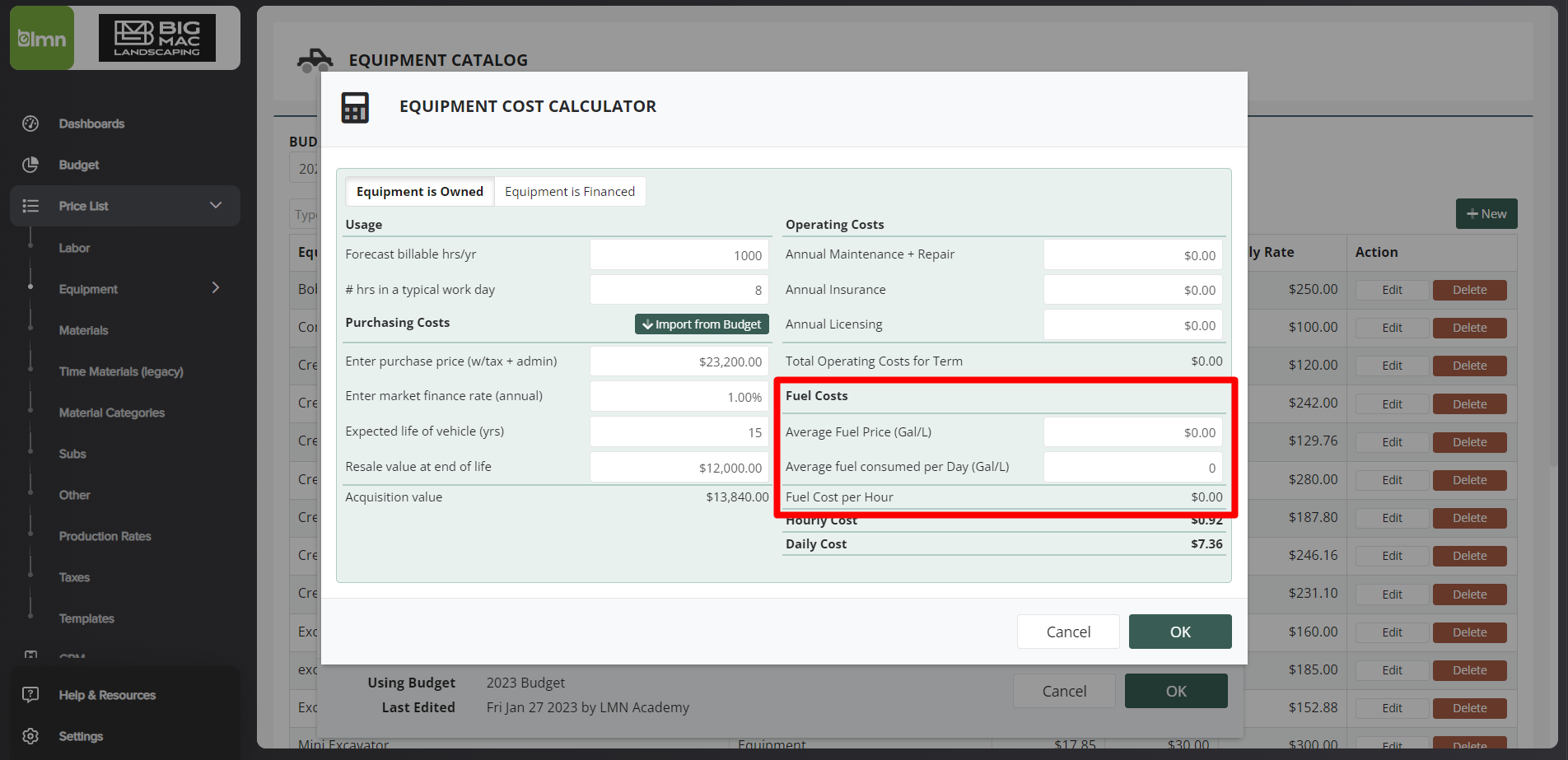Select the Materials menu item
This screenshot has height=760, width=1568.
click(83, 330)
